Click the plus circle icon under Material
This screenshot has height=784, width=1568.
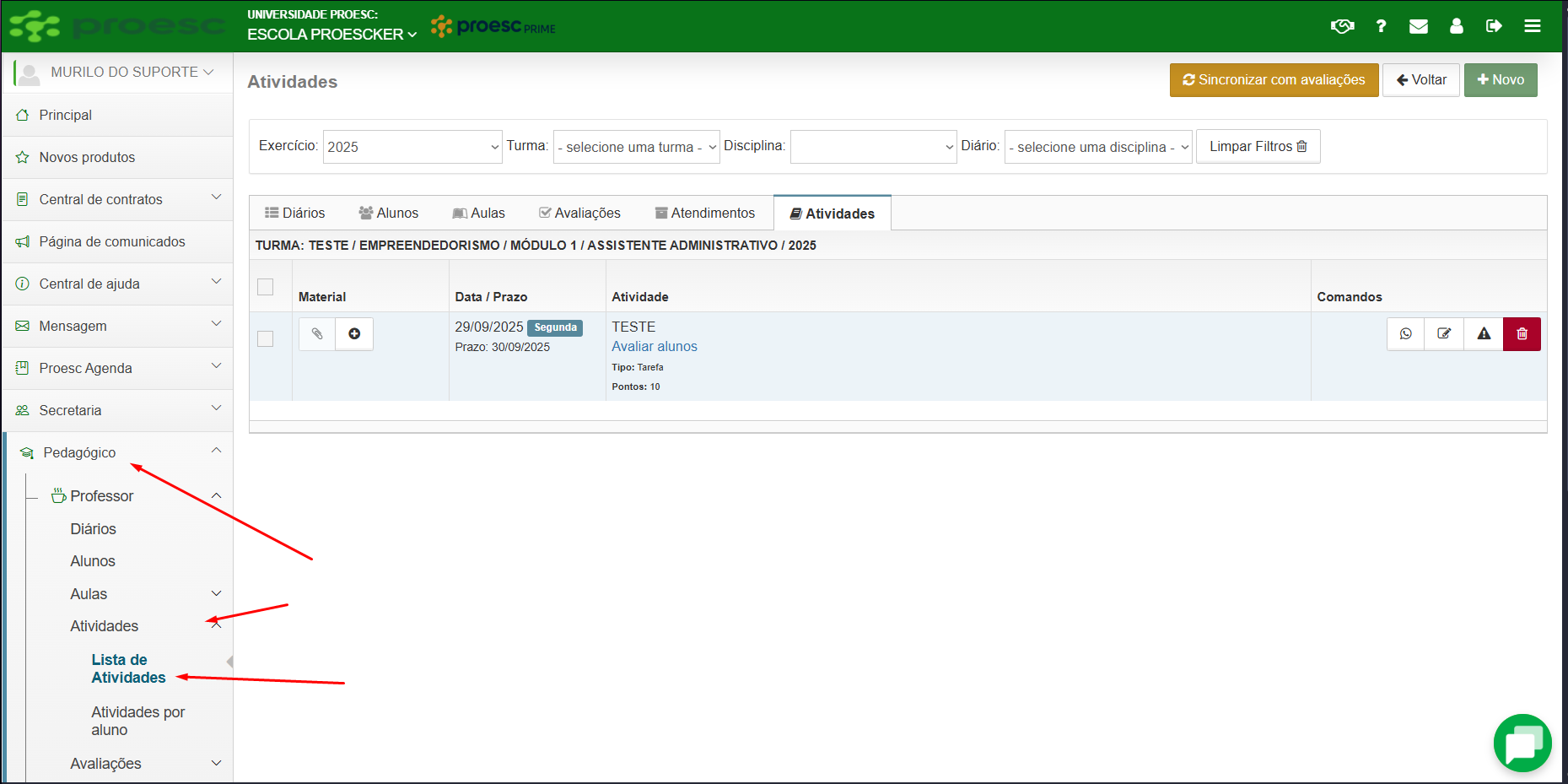pos(354,334)
